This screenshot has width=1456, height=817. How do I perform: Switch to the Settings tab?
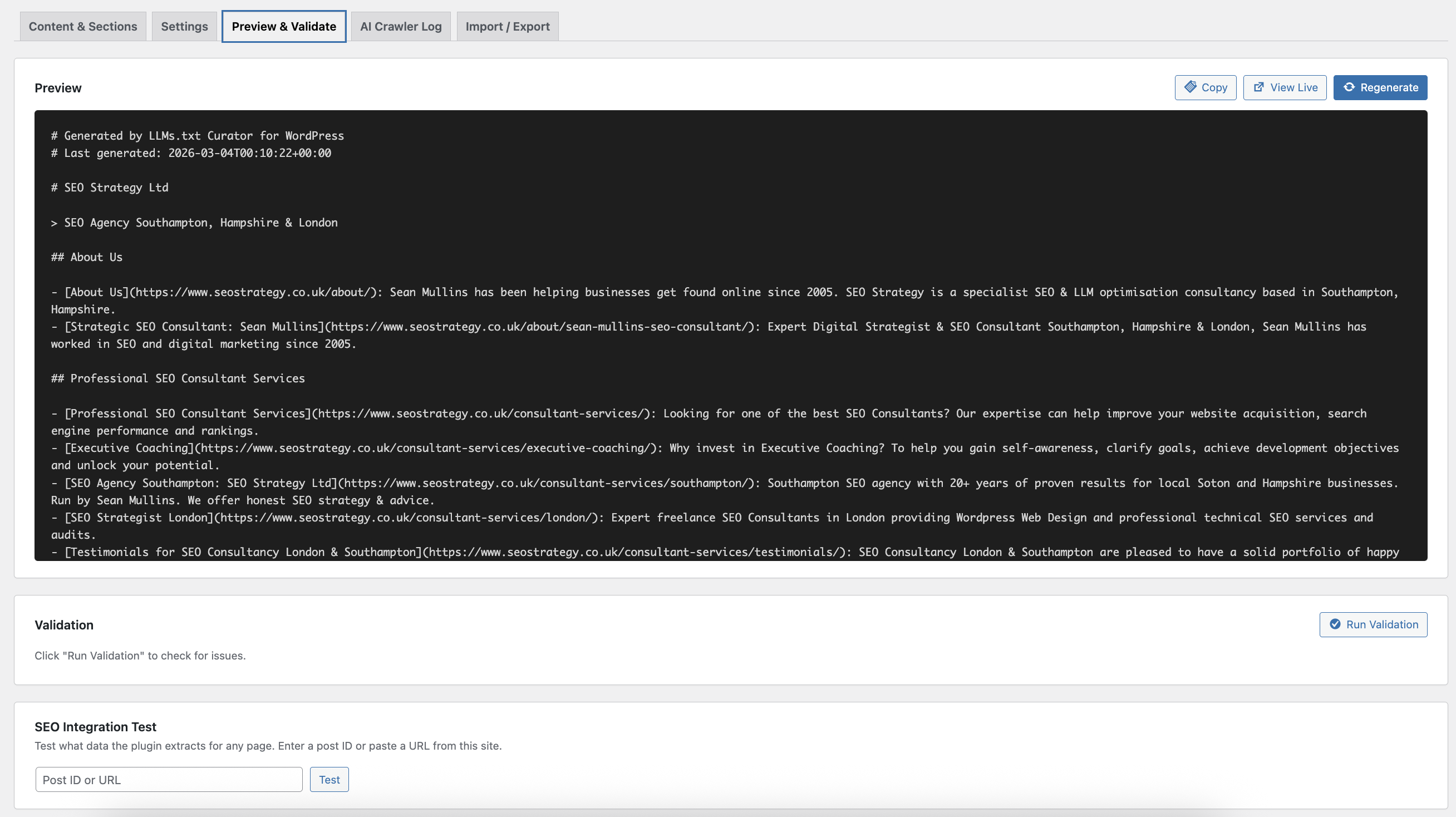tap(184, 27)
